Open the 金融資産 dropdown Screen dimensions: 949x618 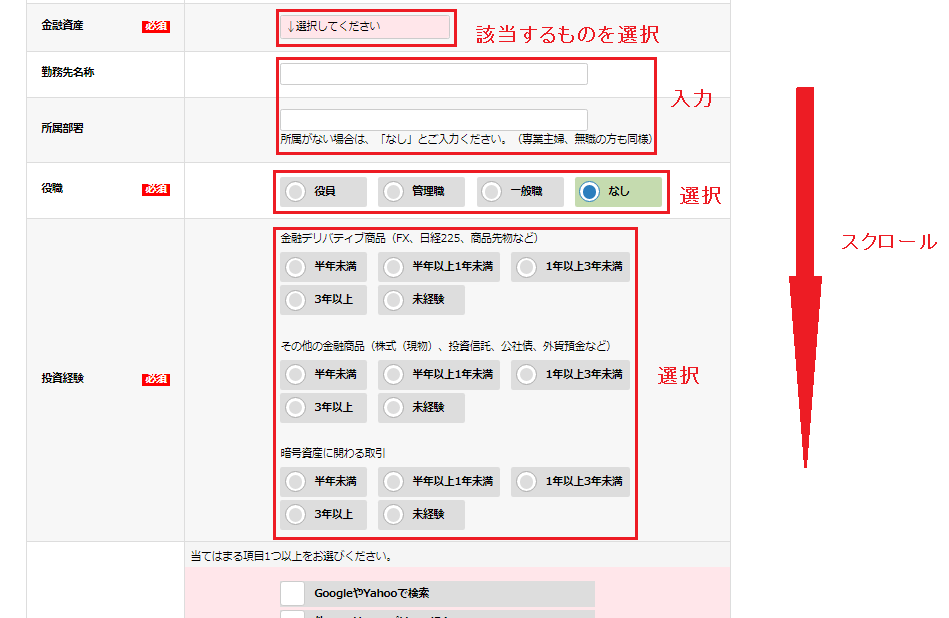[365, 27]
